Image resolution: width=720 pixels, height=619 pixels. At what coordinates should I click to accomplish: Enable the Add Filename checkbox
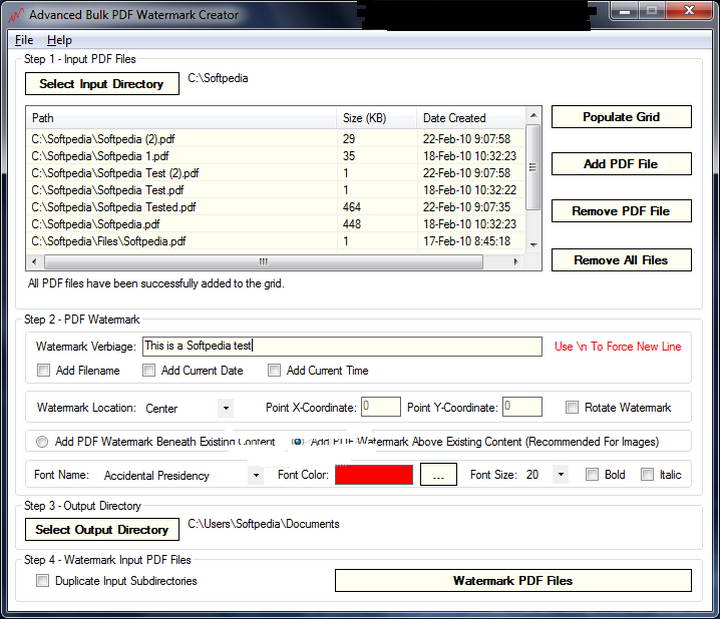click(x=44, y=370)
